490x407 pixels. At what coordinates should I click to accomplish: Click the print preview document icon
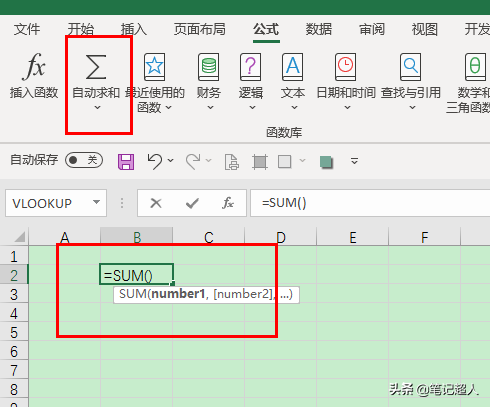coord(232,162)
